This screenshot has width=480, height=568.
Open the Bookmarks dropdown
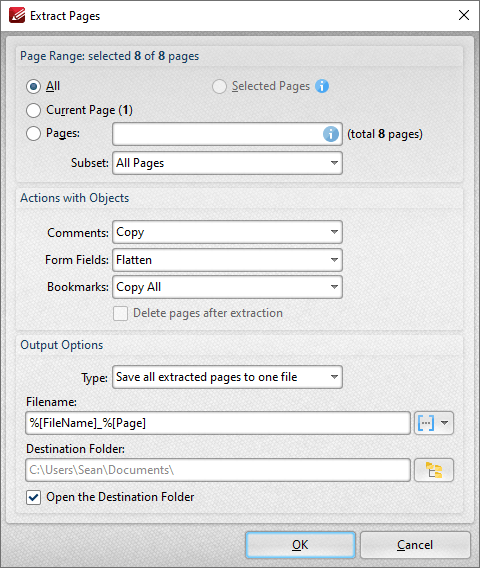coord(227,287)
